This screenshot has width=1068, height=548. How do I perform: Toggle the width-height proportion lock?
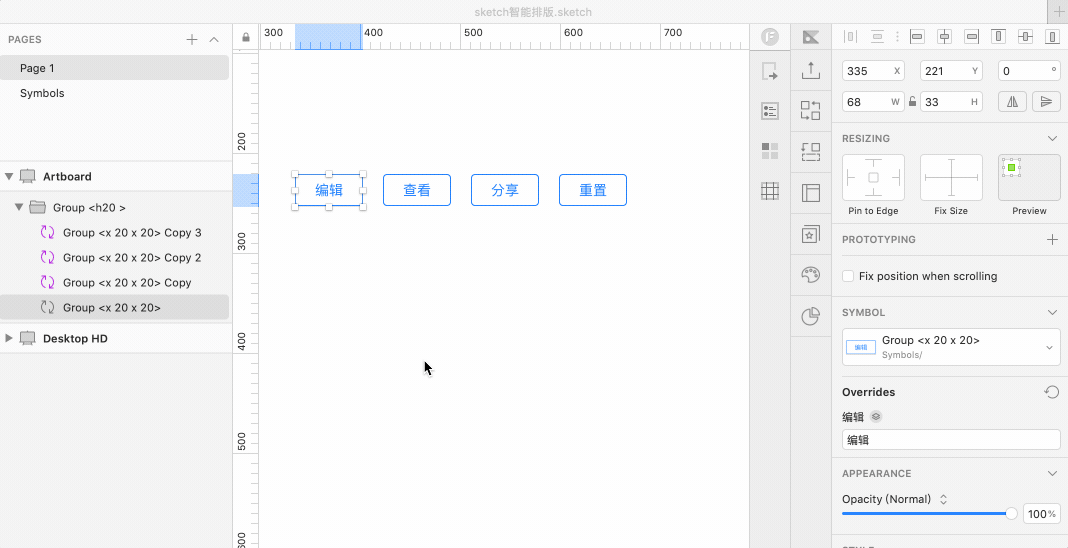pyautogui.click(x=912, y=101)
